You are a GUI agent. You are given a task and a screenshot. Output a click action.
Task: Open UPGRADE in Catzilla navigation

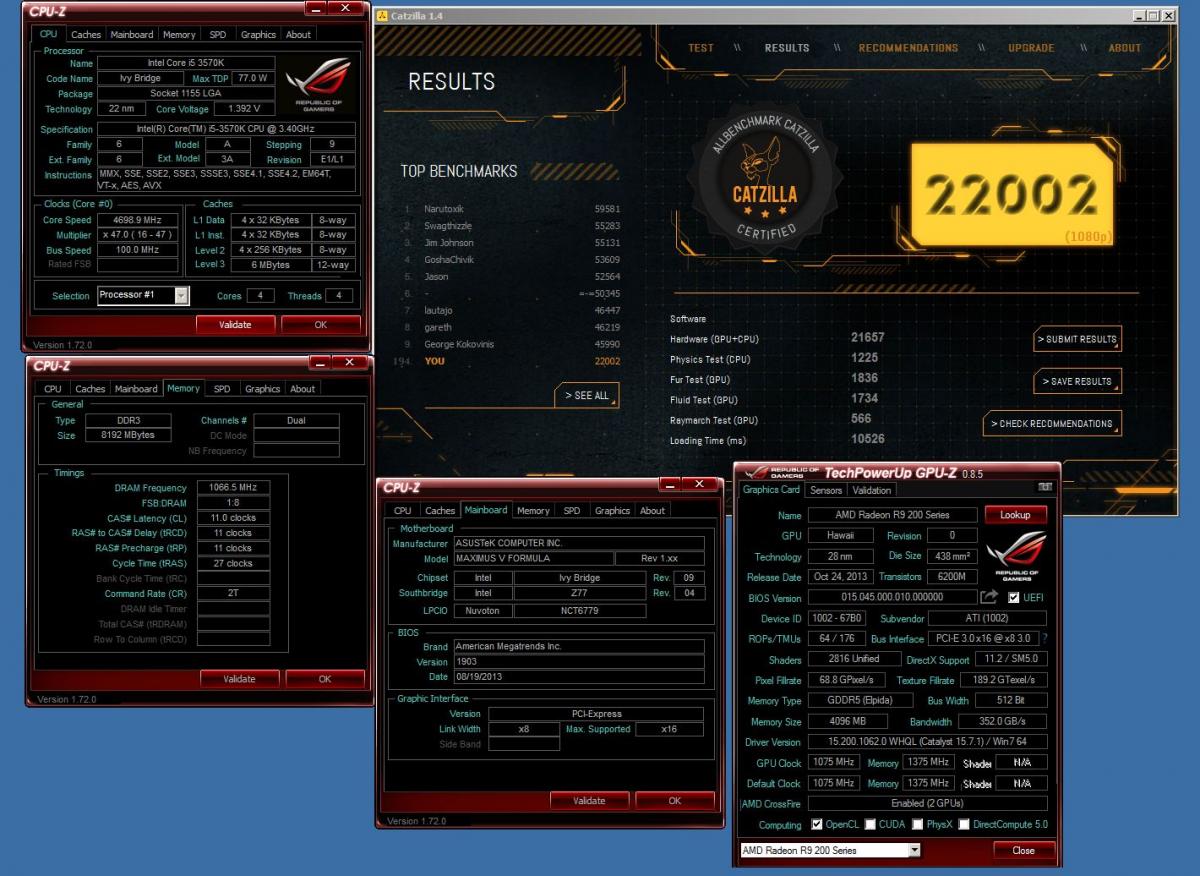tap(1031, 48)
